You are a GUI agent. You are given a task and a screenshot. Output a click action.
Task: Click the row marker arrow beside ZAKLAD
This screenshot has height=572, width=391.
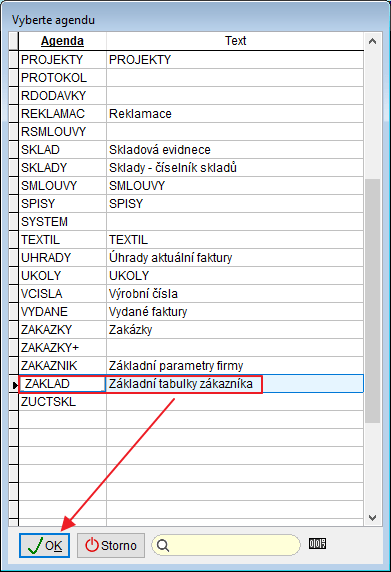14,384
